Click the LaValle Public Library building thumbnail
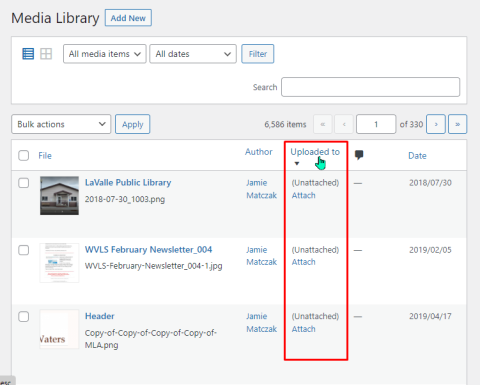This screenshot has height=385, width=480. click(59, 196)
